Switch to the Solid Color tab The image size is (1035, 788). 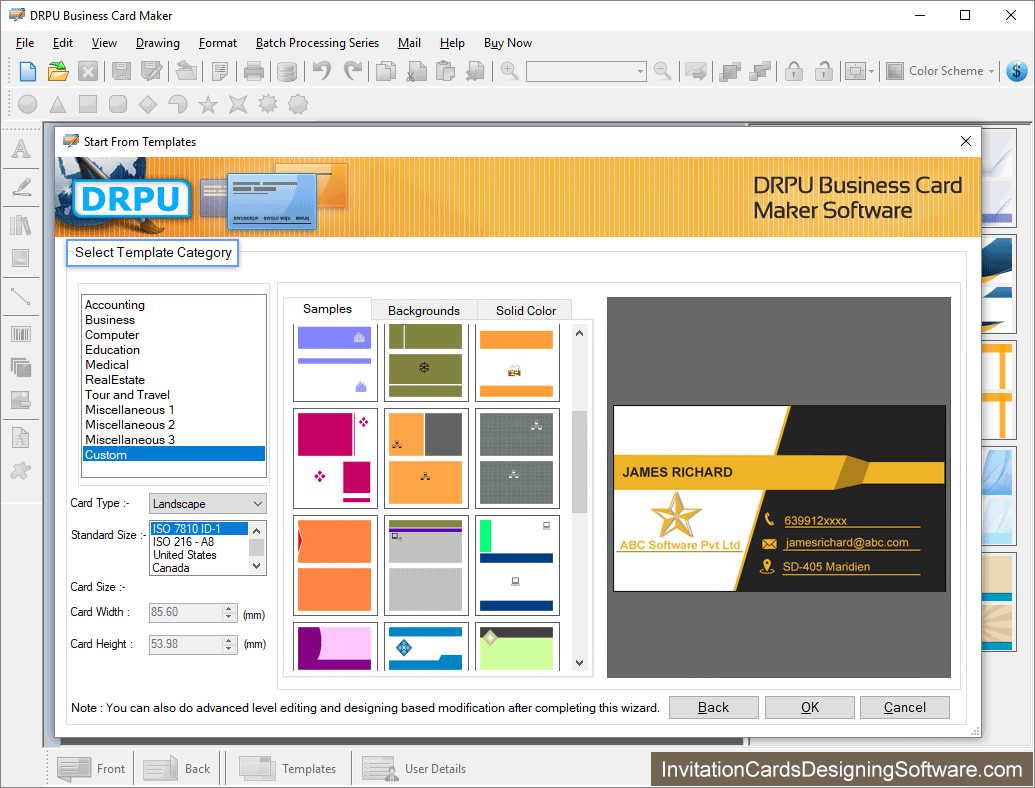(x=525, y=311)
